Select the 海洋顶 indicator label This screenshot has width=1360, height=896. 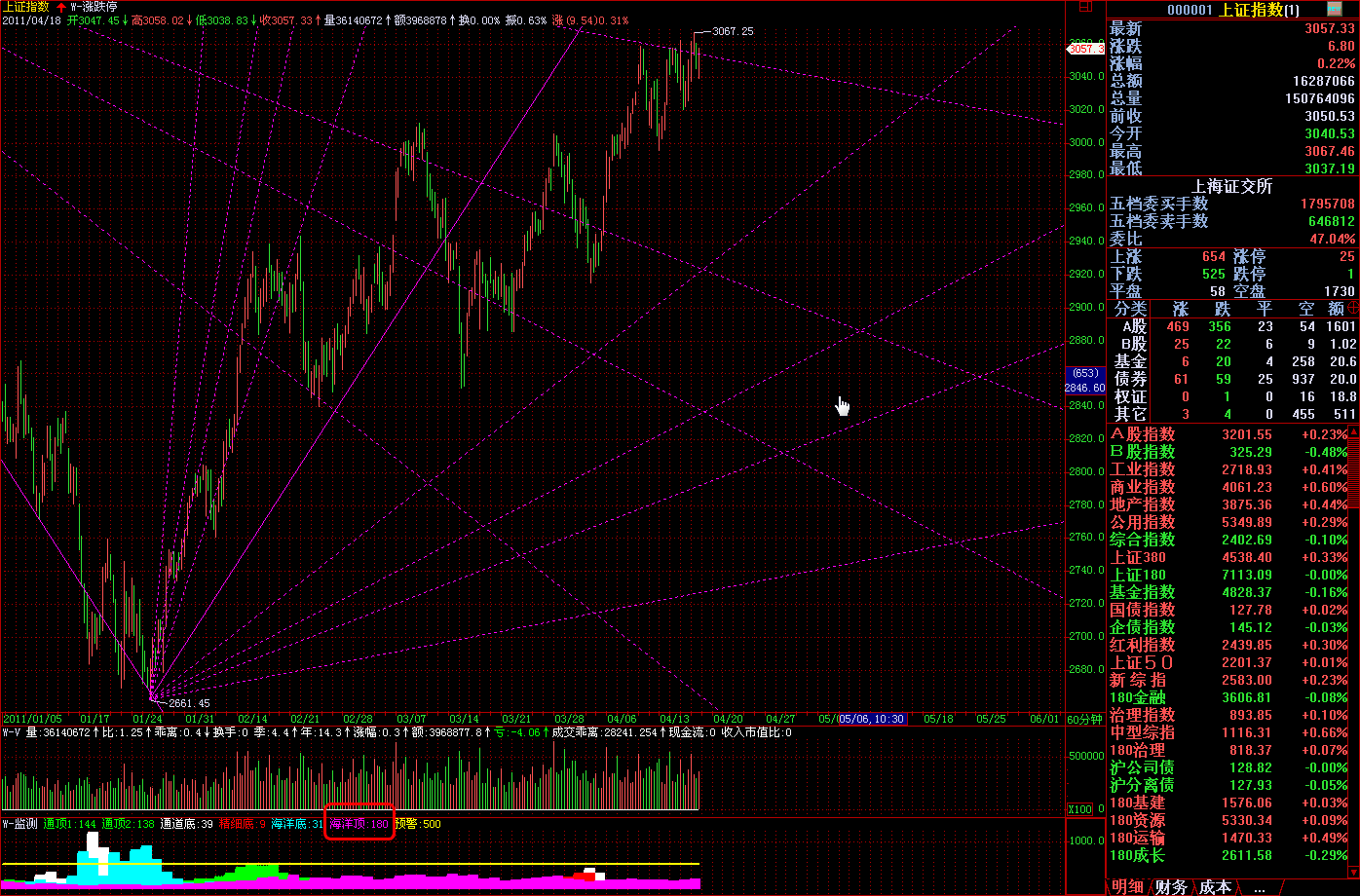click(359, 824)
